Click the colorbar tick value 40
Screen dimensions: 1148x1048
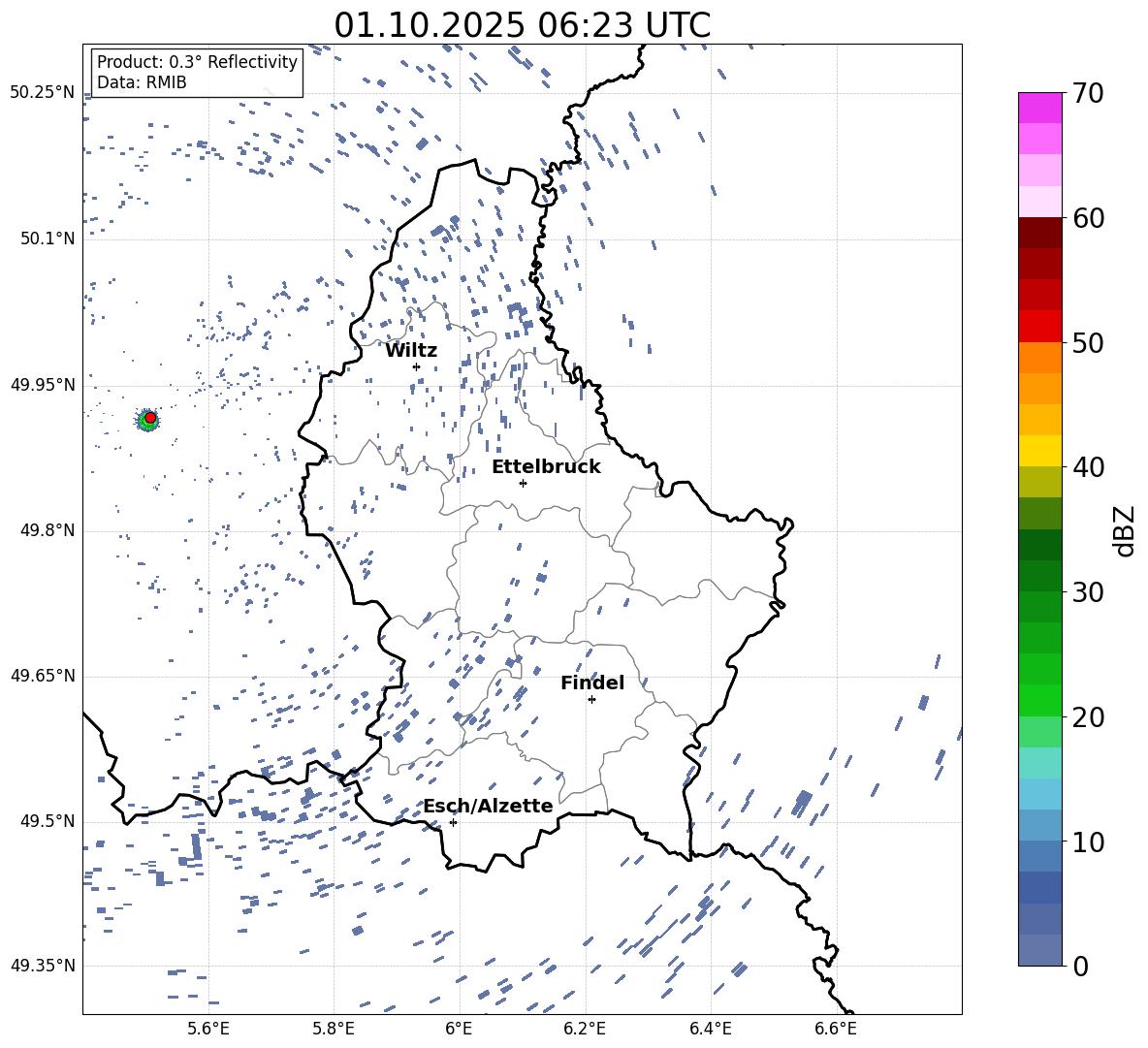coord(1088,467)
